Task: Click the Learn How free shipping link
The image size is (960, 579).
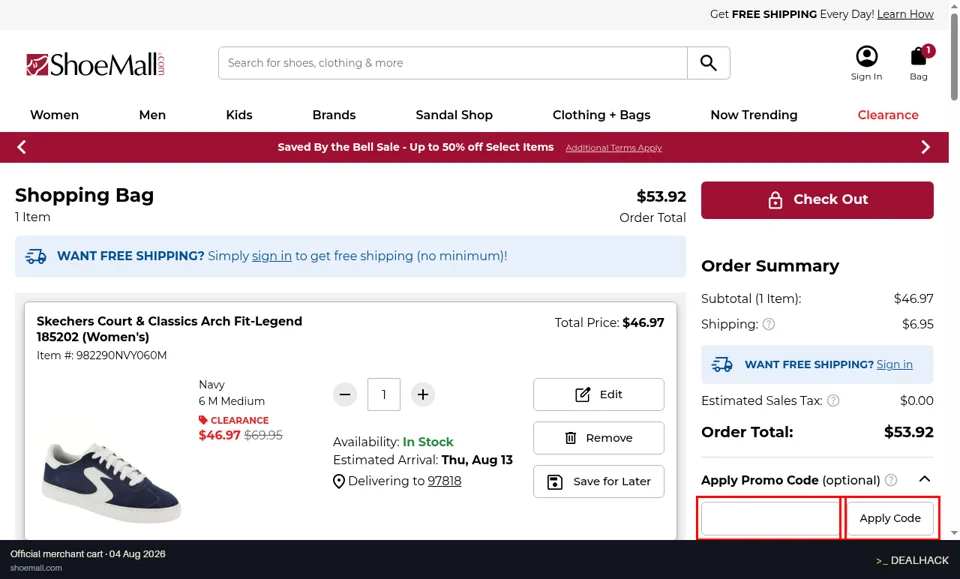Action: (x=906, y=14)
